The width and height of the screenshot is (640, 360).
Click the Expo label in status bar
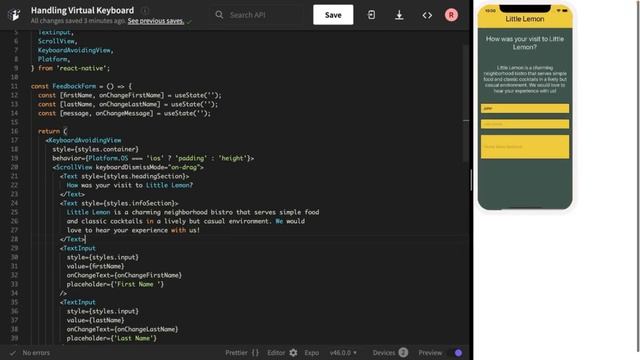(x=311, y=353)
